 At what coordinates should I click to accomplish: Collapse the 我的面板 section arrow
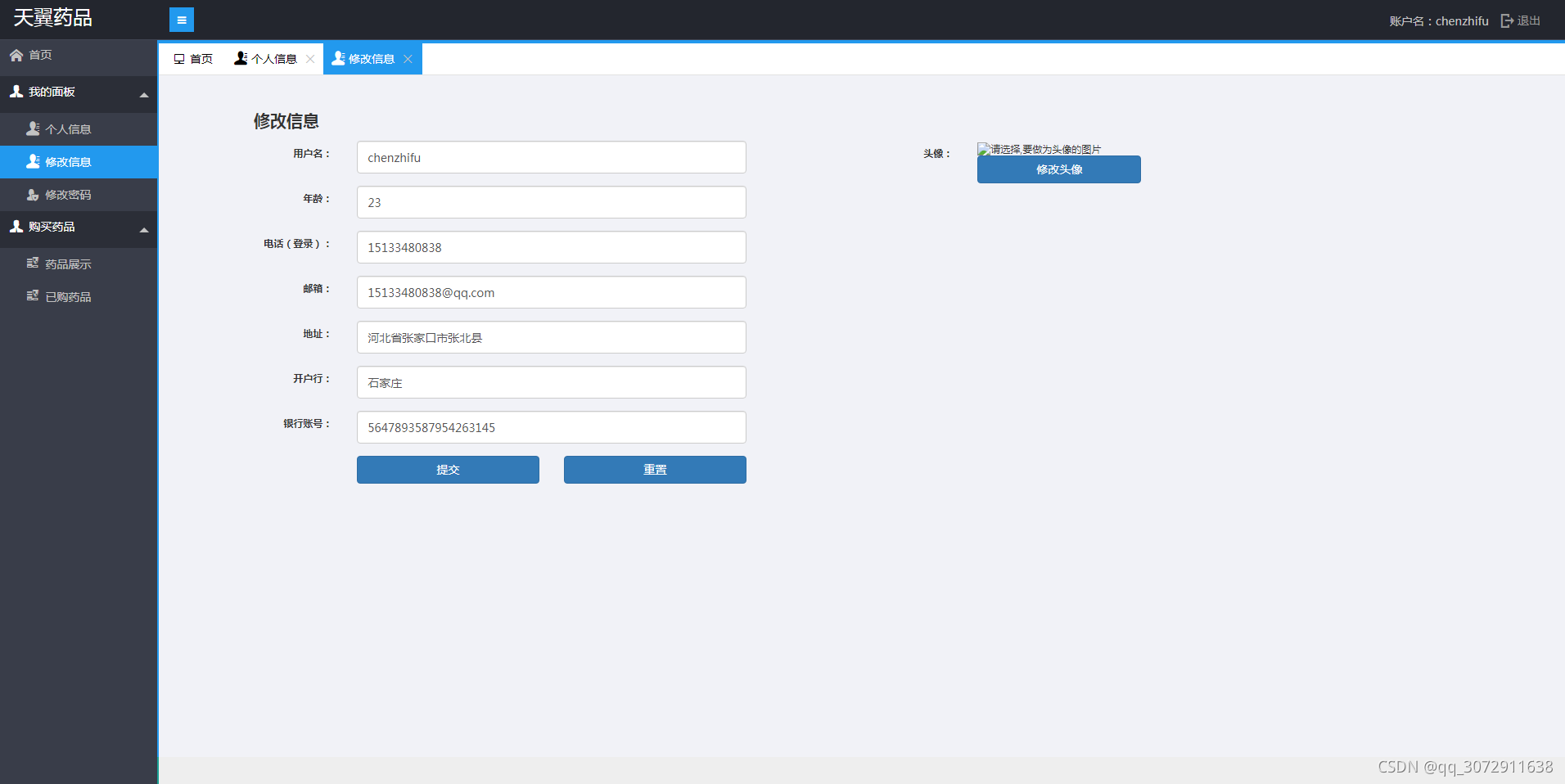coord(144,95)
